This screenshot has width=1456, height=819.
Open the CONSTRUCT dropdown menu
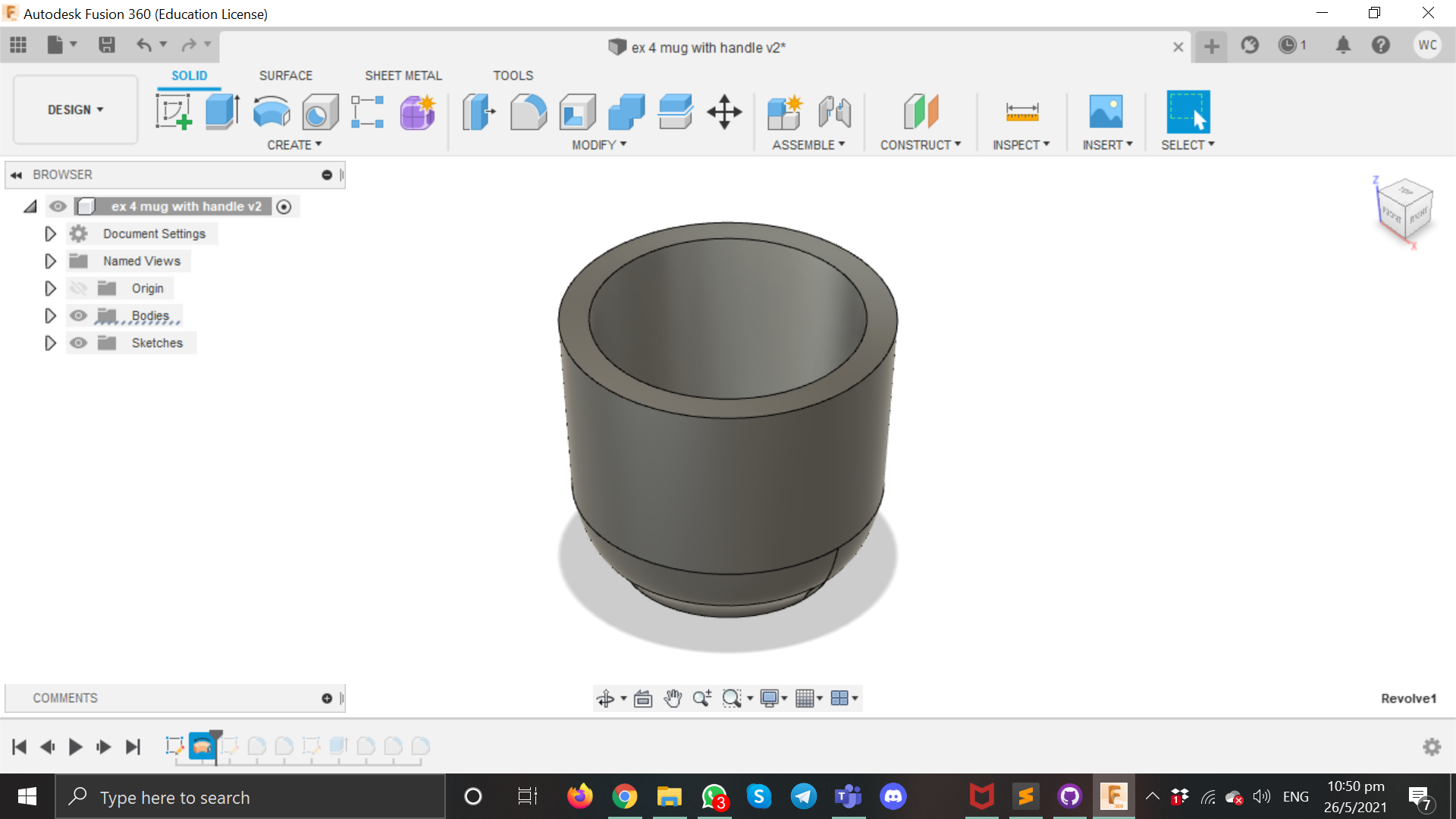coord(921,145)
